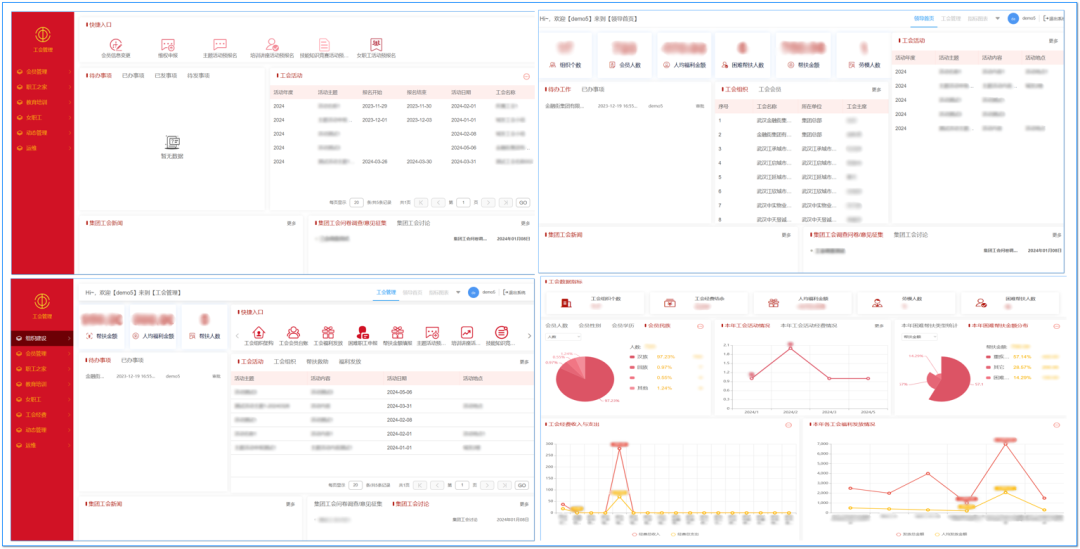Click the 会员人数 statistic card
1080x549 pixels.
[625, 54]
